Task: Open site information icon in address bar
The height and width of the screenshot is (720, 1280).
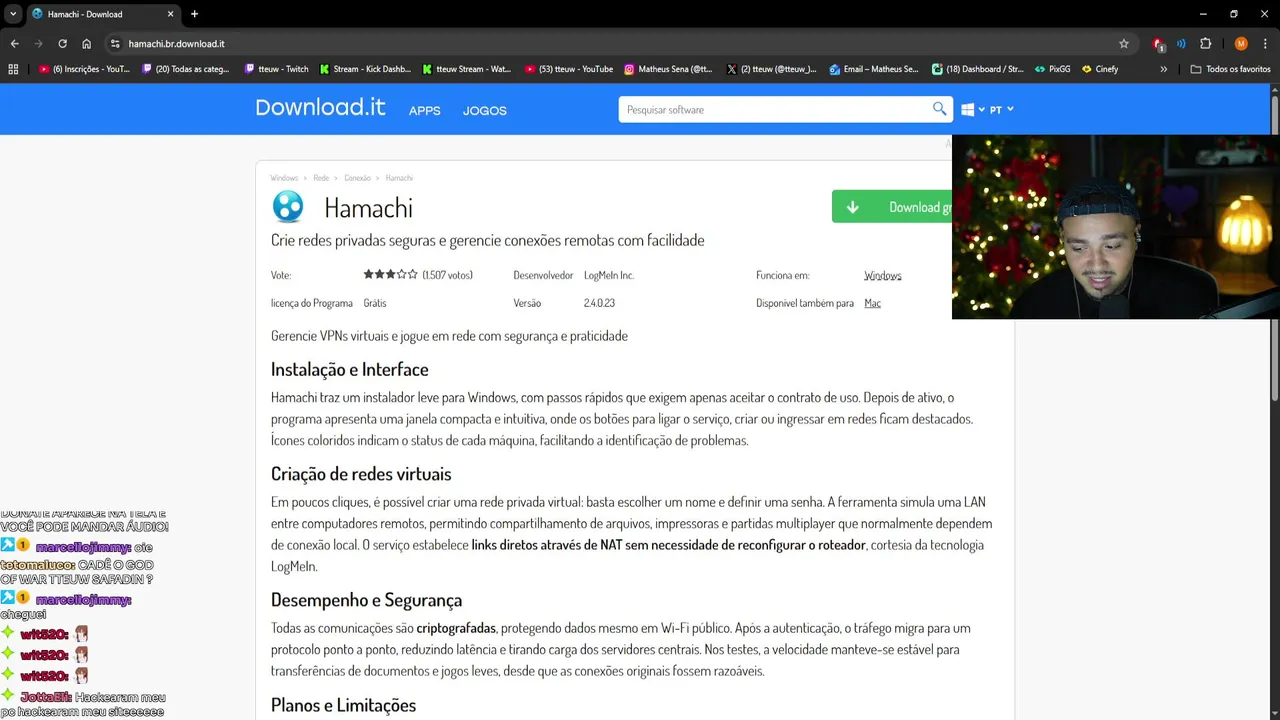Action: (x=115, y=44)
